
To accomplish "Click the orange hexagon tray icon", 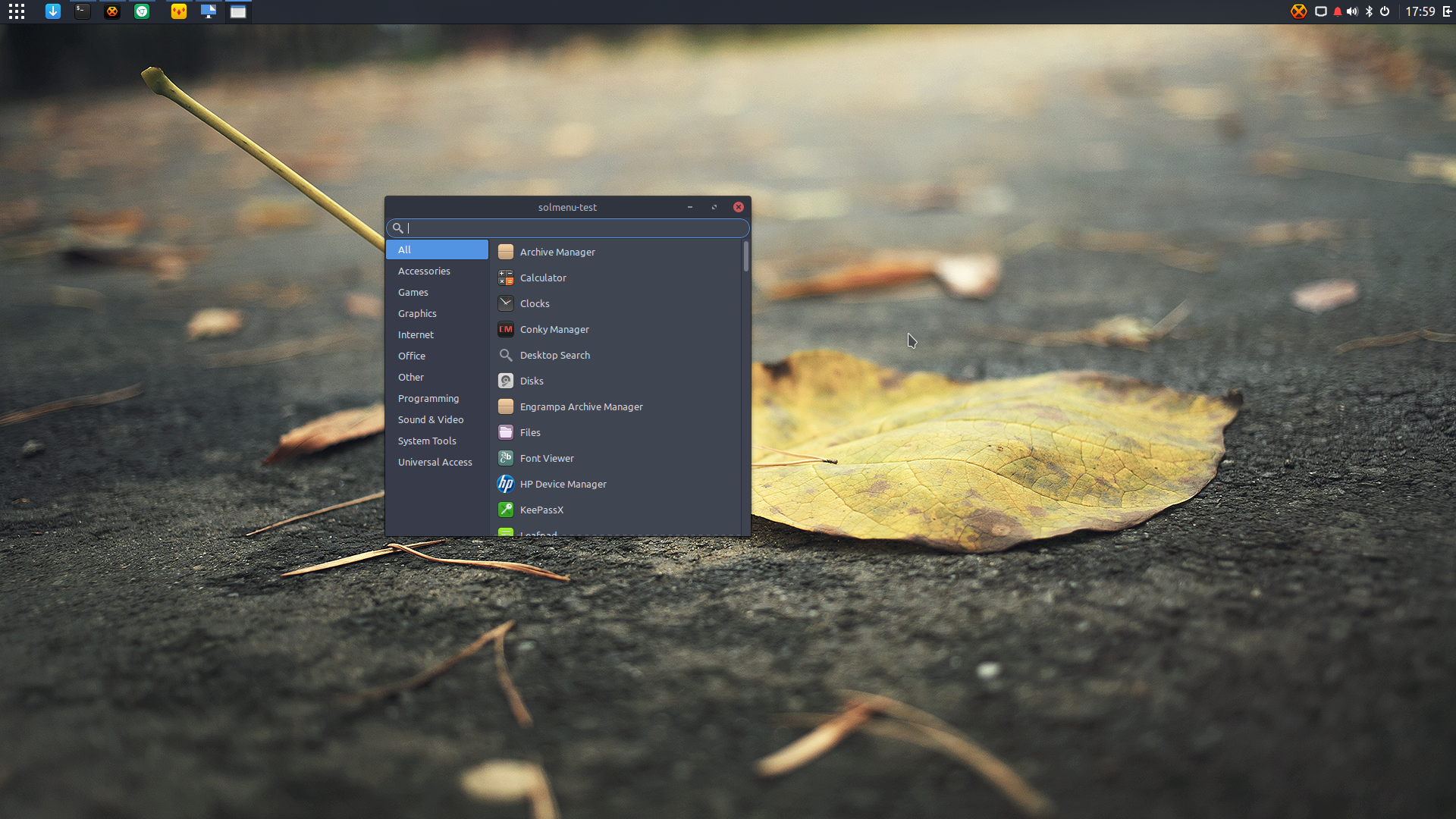I will click(1299, 11).
